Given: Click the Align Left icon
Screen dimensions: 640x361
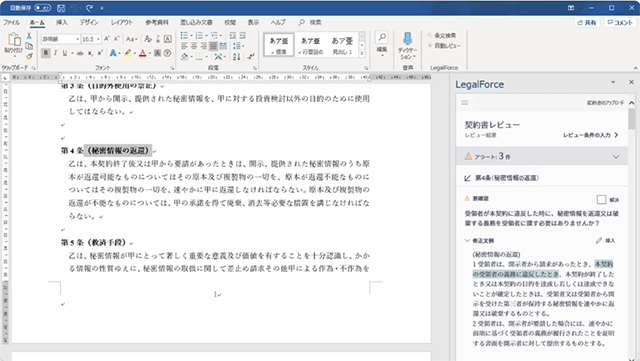Looking at the screenshot, I should pyautogui.click(x=184, y=46).
